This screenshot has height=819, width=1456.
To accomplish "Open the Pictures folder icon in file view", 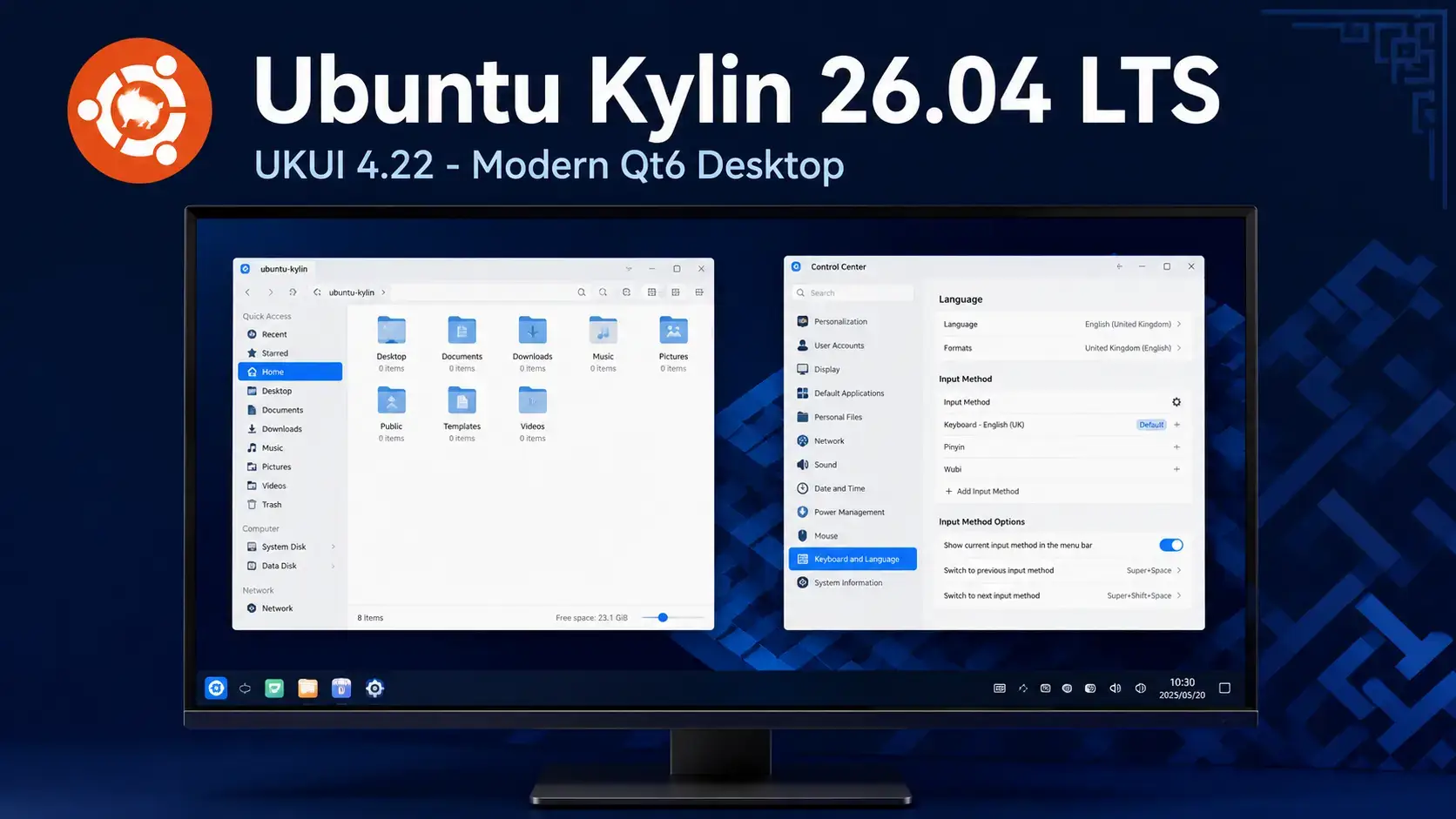I will coord(673,331).
